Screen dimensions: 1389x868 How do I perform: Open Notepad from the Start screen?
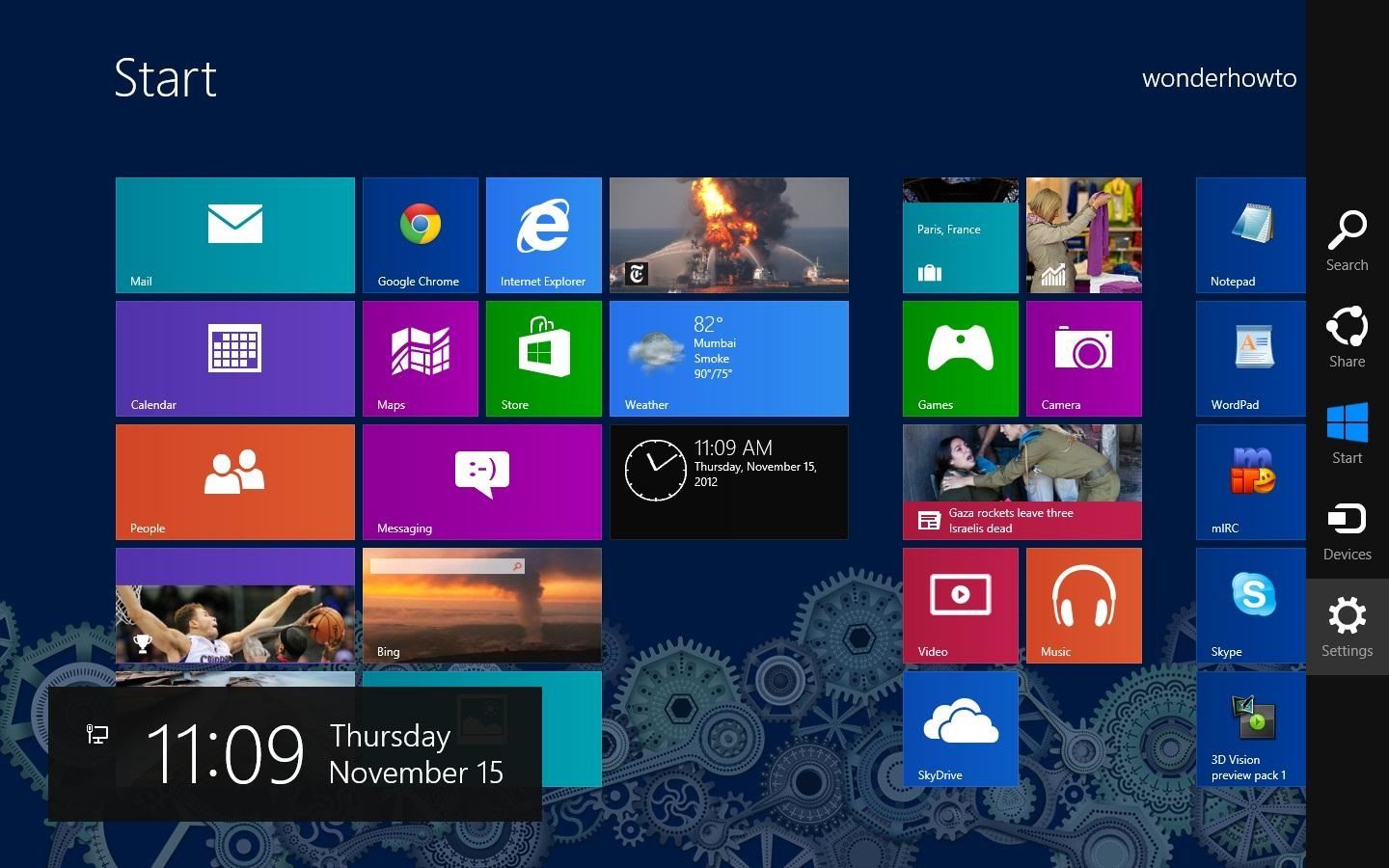(x=1249, y=234)
